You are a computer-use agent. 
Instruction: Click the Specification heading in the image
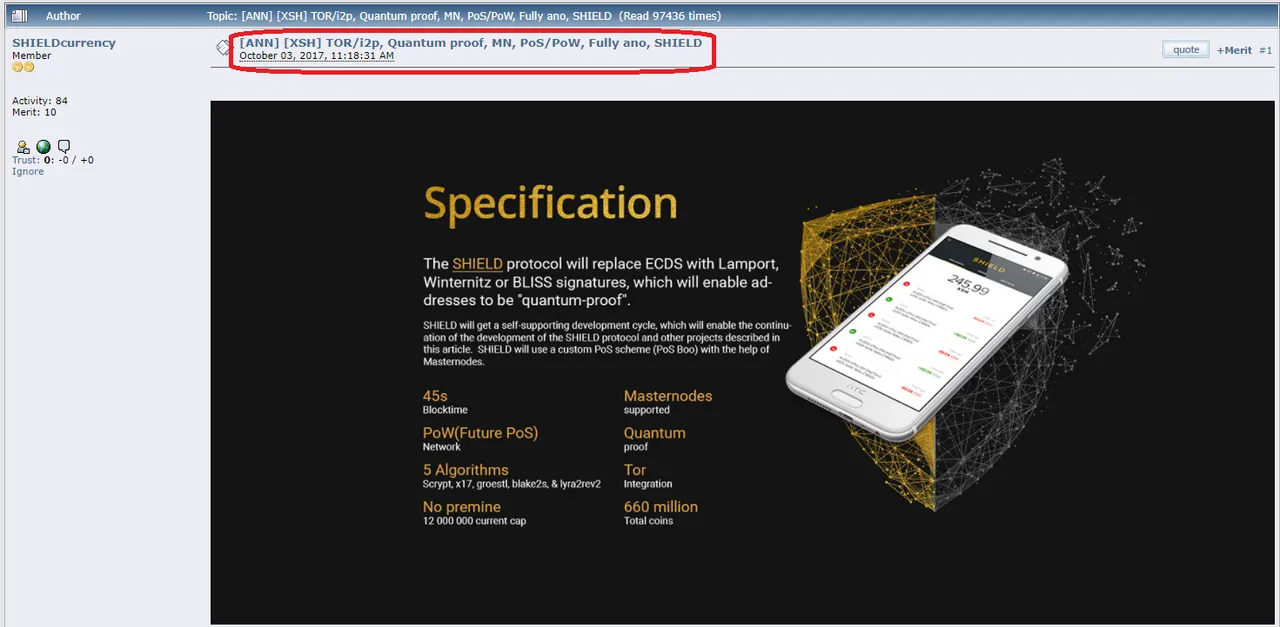550,204
